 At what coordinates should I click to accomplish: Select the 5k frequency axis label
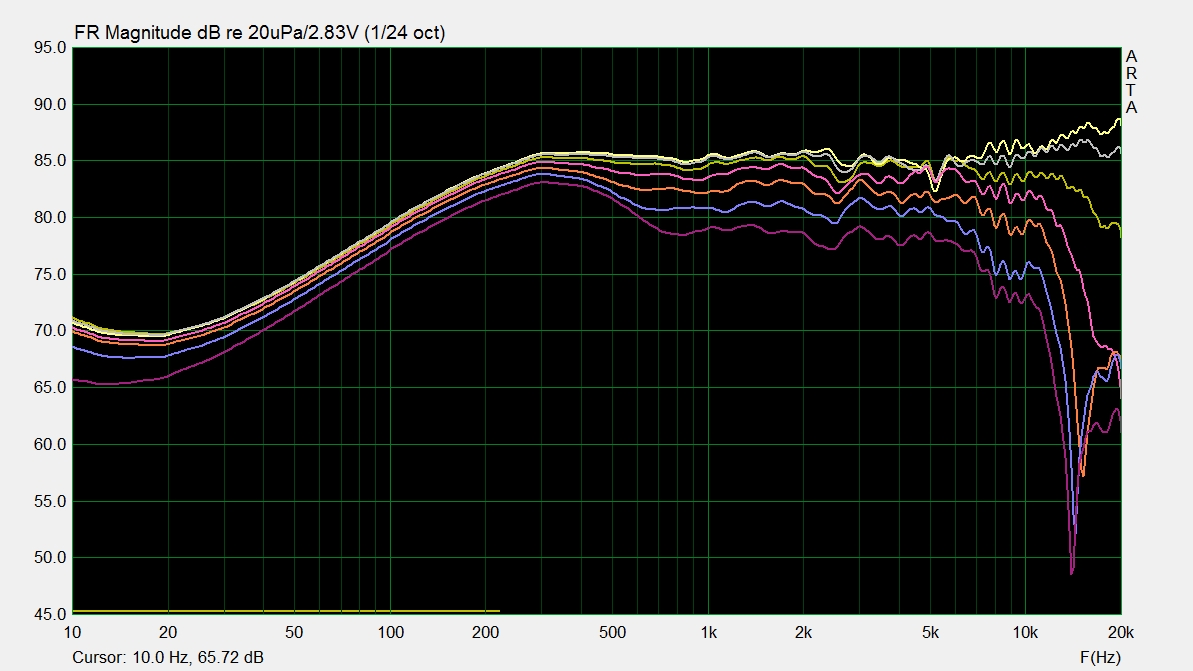(x=930, y=632)
